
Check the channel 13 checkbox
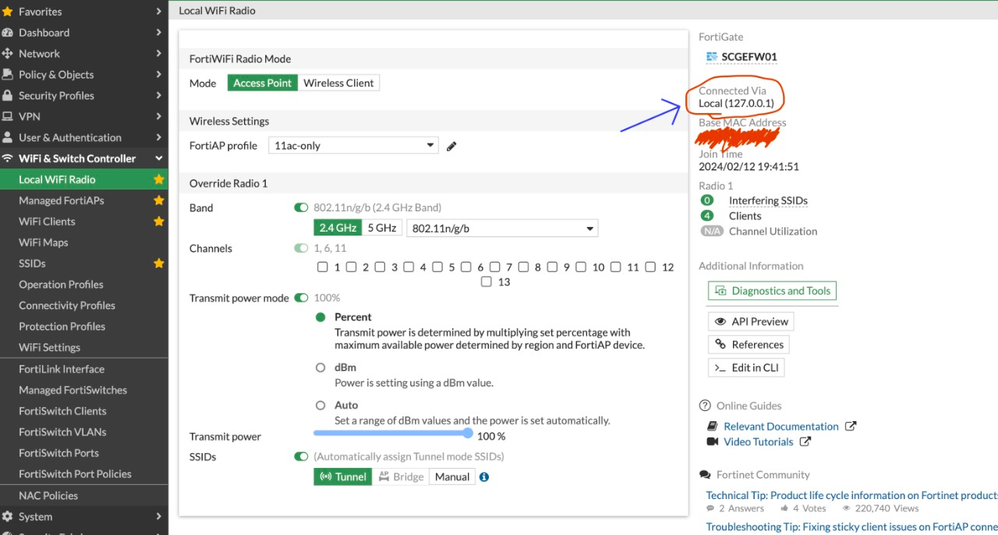[486, 282]
